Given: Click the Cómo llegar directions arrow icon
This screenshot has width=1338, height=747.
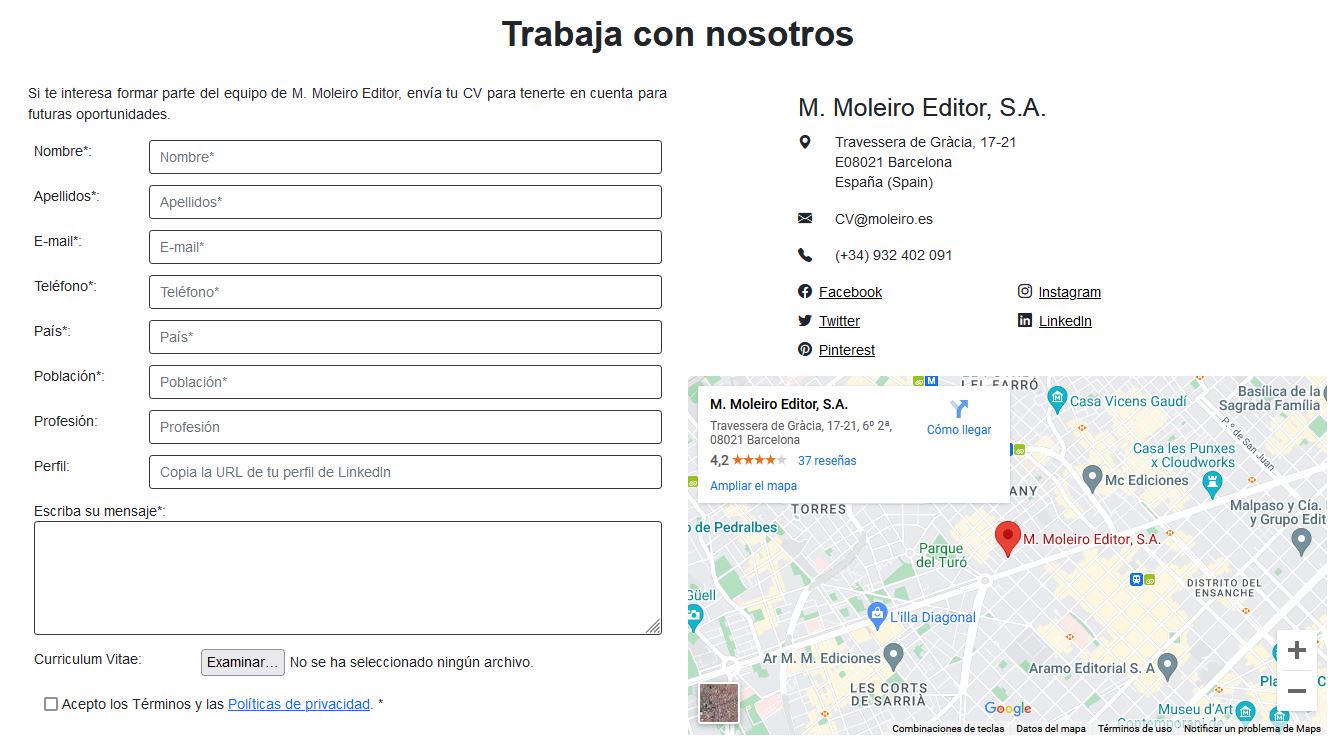Looking at the screenshot, I should 959,406.
